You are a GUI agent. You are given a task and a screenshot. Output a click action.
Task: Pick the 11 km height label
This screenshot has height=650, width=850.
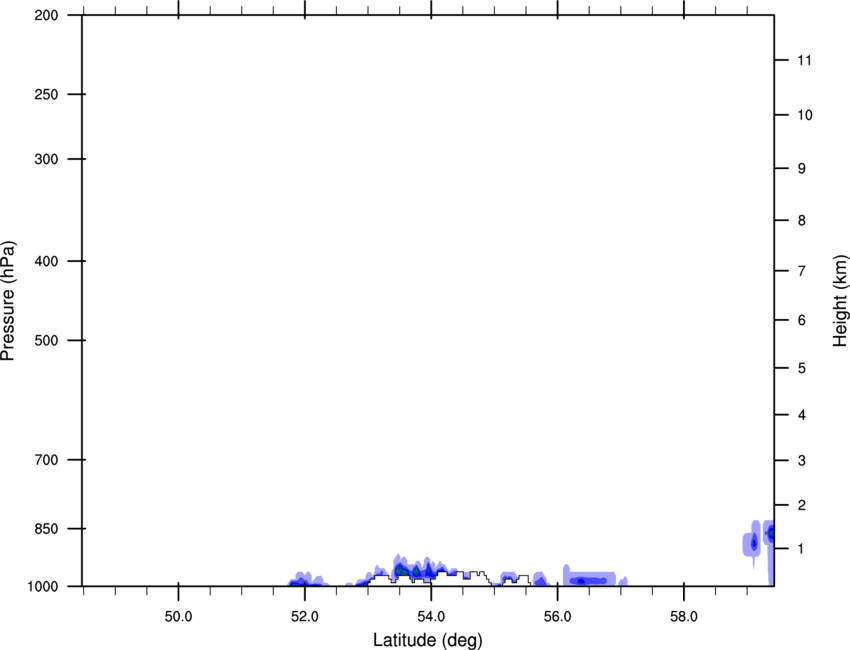804,60
